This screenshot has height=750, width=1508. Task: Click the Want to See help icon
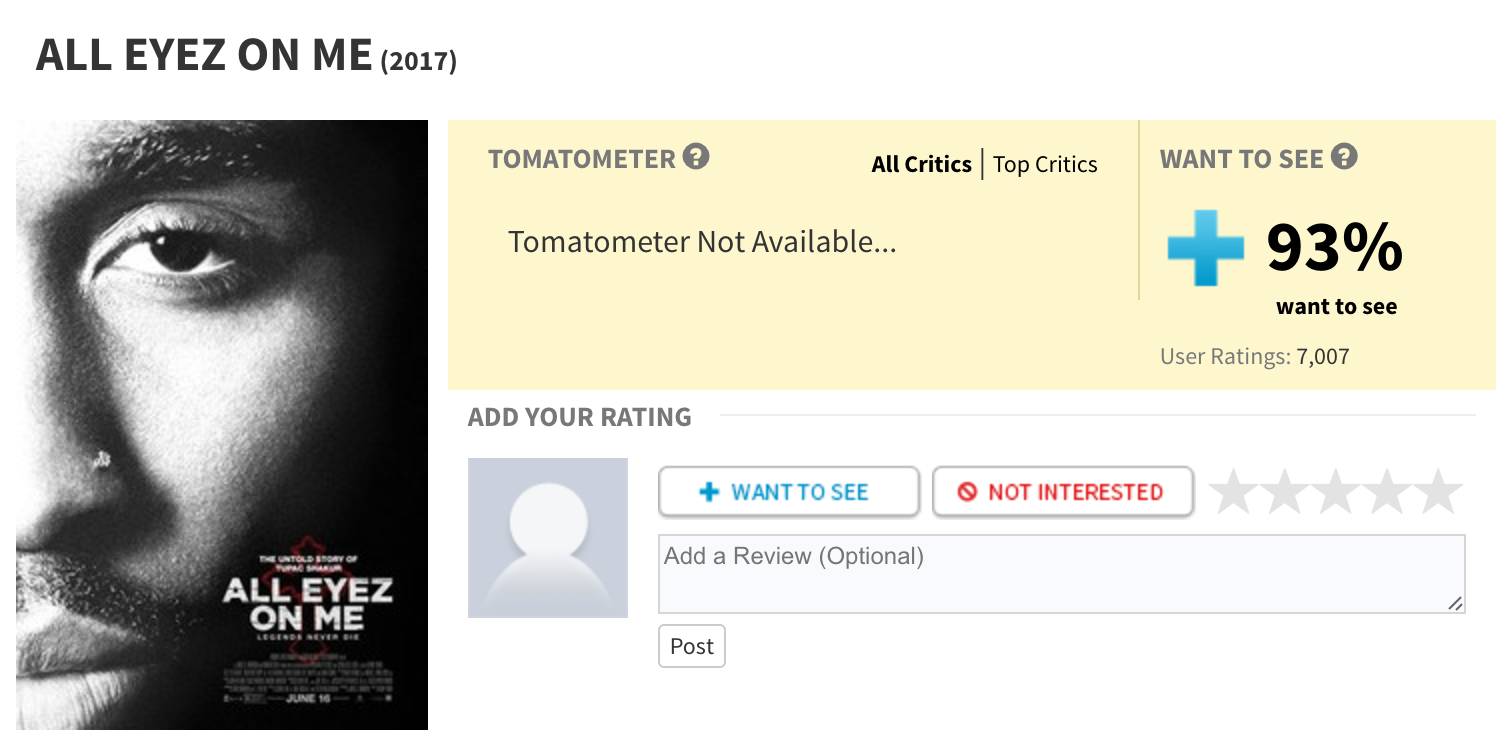pyautogui.click(x=1345, y=157)
